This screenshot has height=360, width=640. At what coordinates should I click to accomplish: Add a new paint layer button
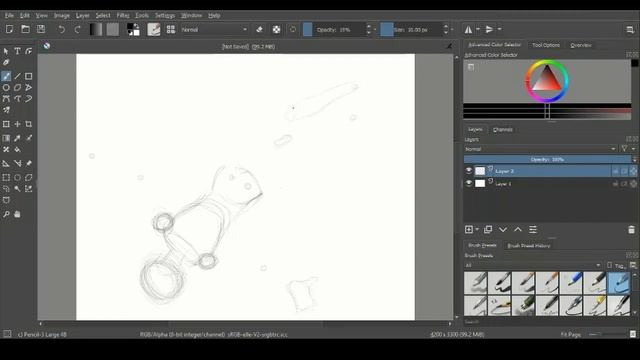[x=469, y=230]
